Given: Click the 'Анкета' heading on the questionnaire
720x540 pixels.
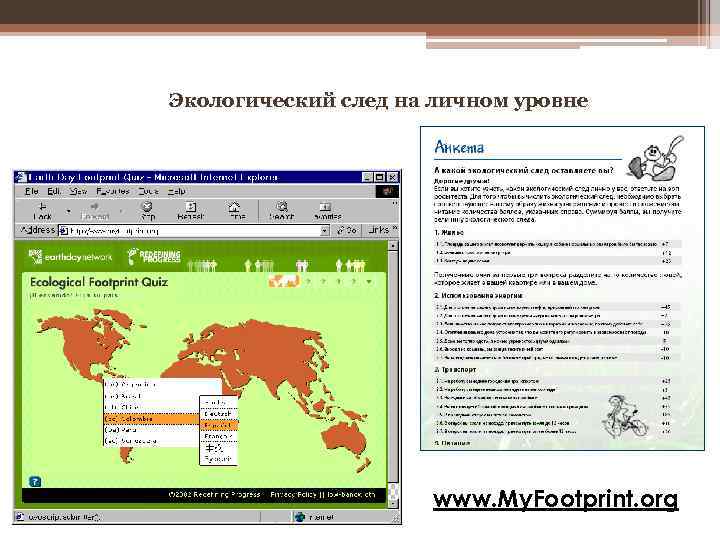Looking at the screenshot, I should click(459, 147).
